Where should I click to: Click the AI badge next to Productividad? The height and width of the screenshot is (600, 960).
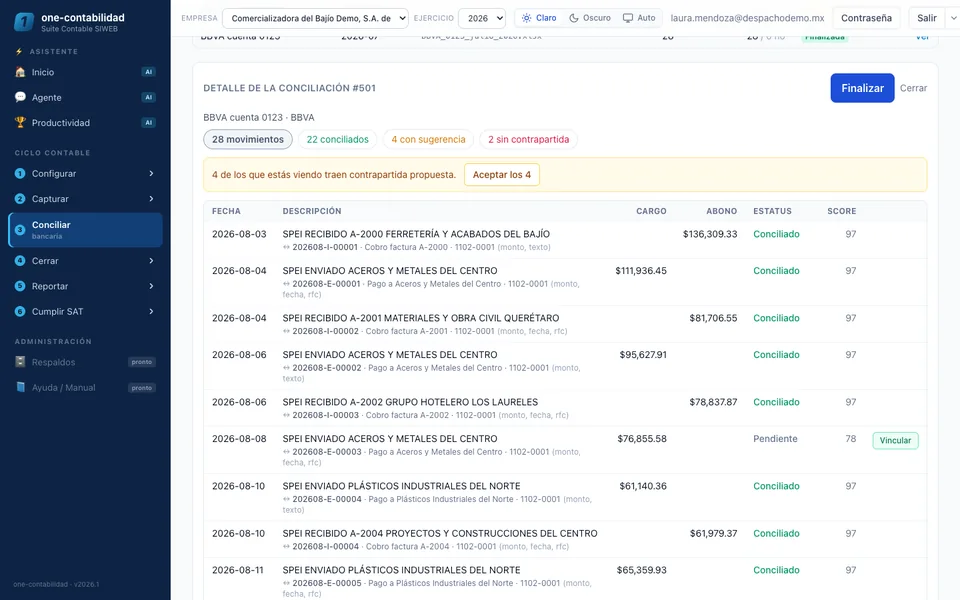click(148, 122)
